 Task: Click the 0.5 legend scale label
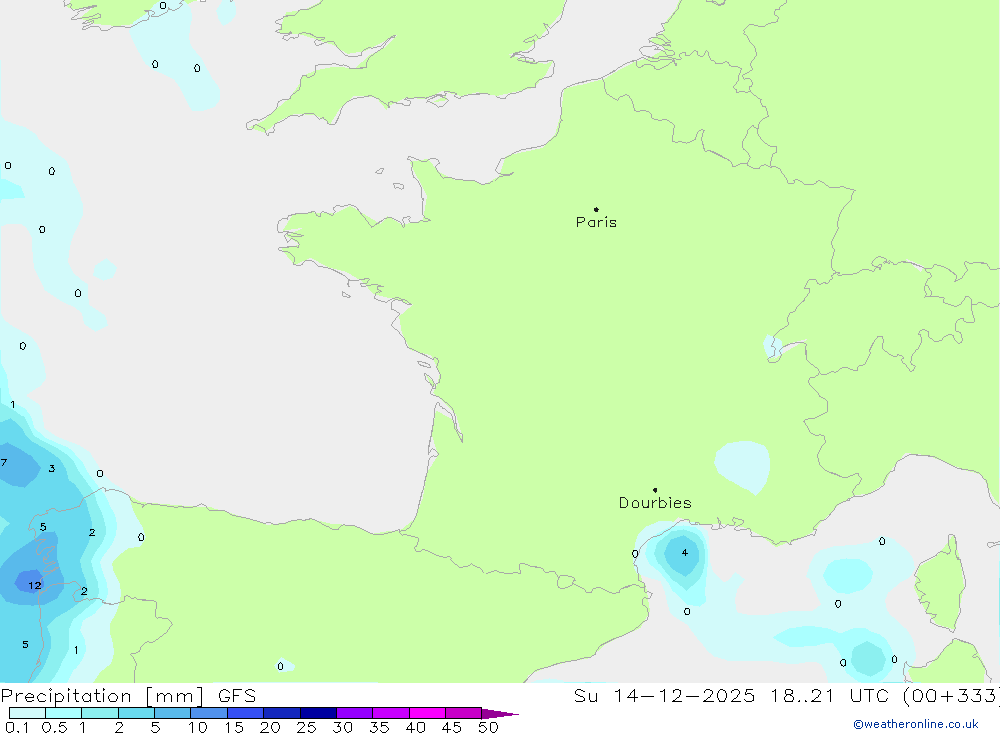54,727
